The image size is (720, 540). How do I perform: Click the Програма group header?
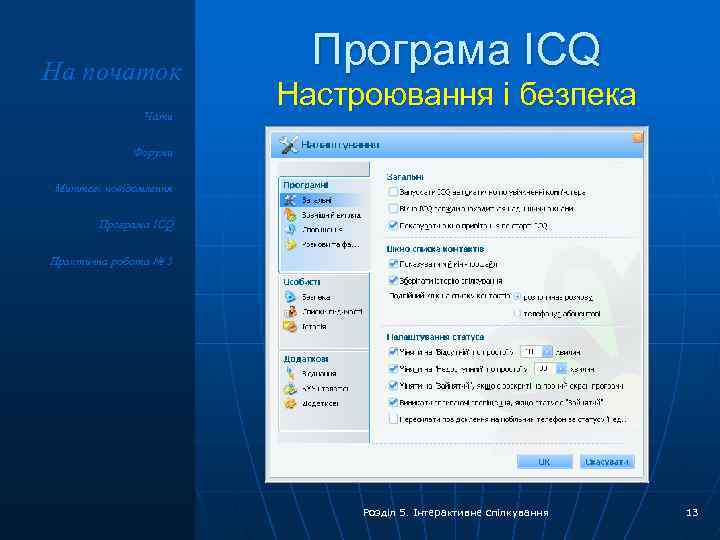[306, 185]
